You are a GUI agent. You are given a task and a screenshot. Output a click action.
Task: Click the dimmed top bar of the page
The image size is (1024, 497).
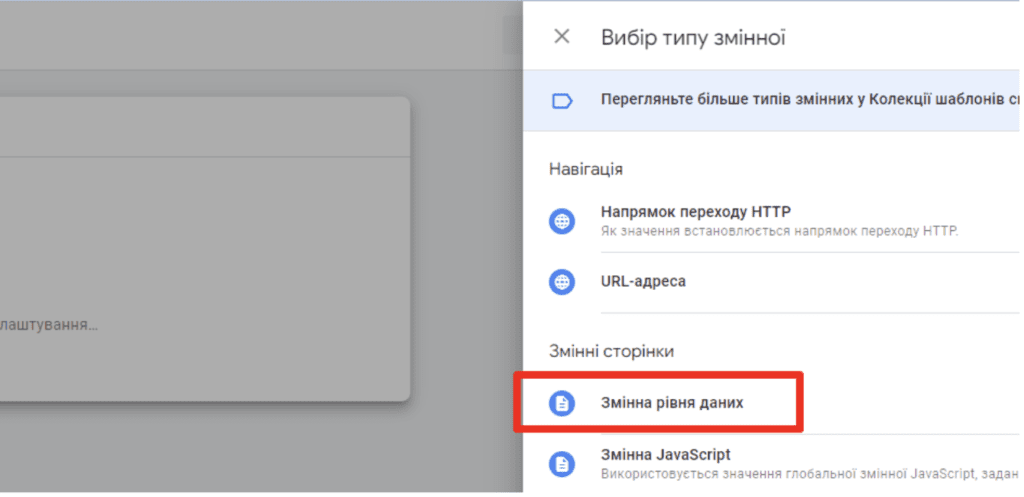coord(261,35)
